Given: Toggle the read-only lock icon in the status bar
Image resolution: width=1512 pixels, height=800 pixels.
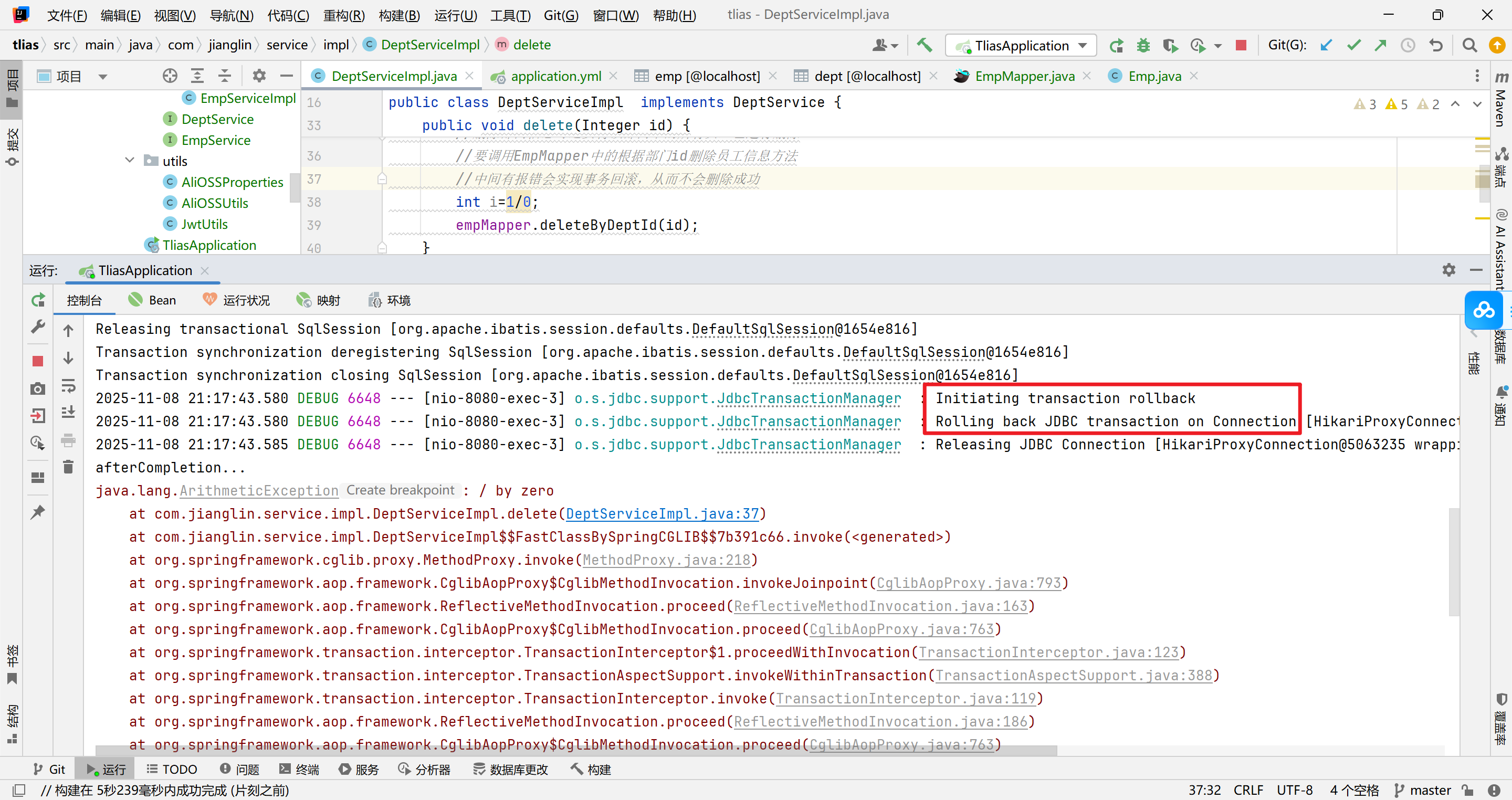Looking at the screenshot, I should pos(1467,790).
